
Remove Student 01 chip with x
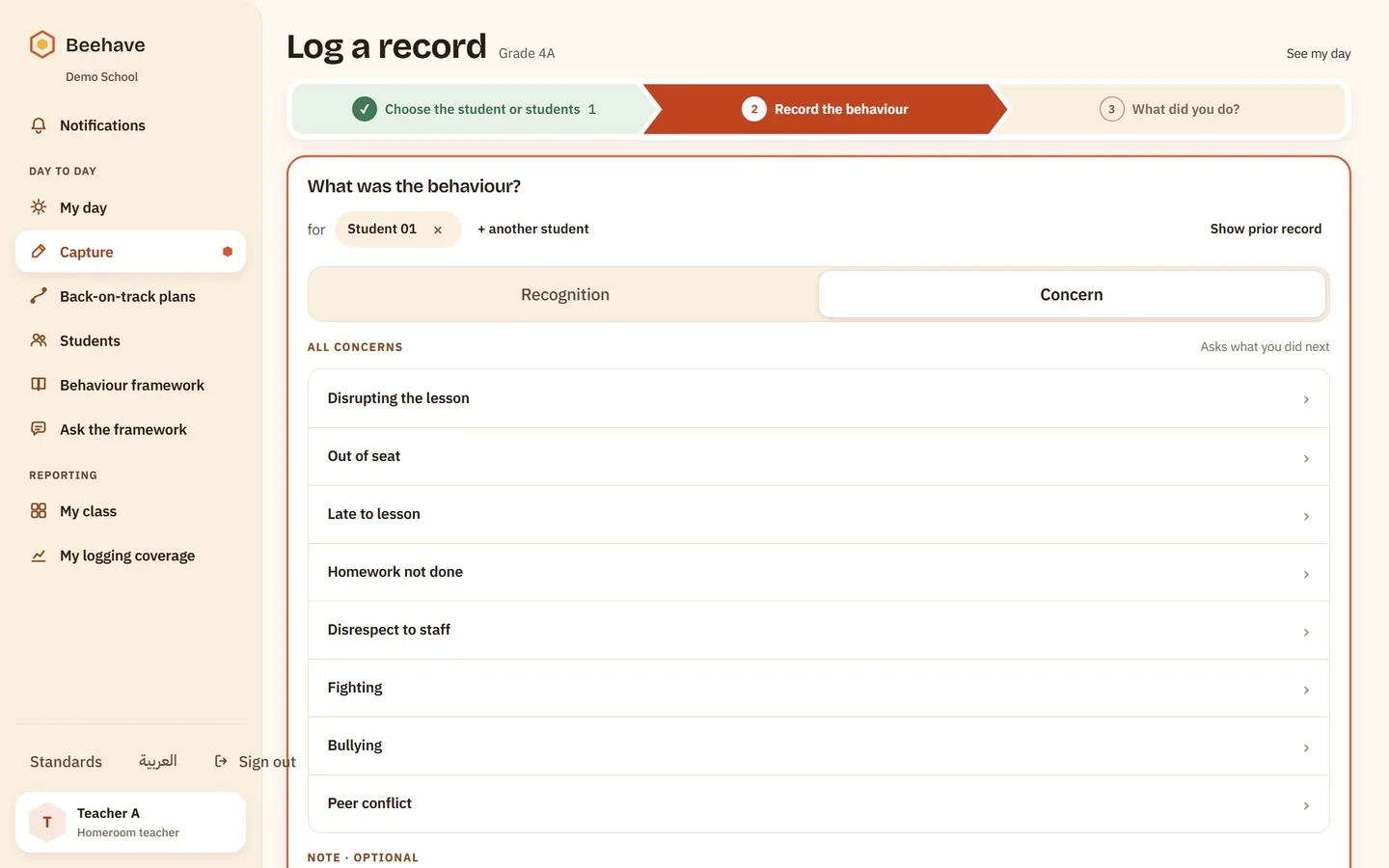pyautogui.click(x=438, y=230)
